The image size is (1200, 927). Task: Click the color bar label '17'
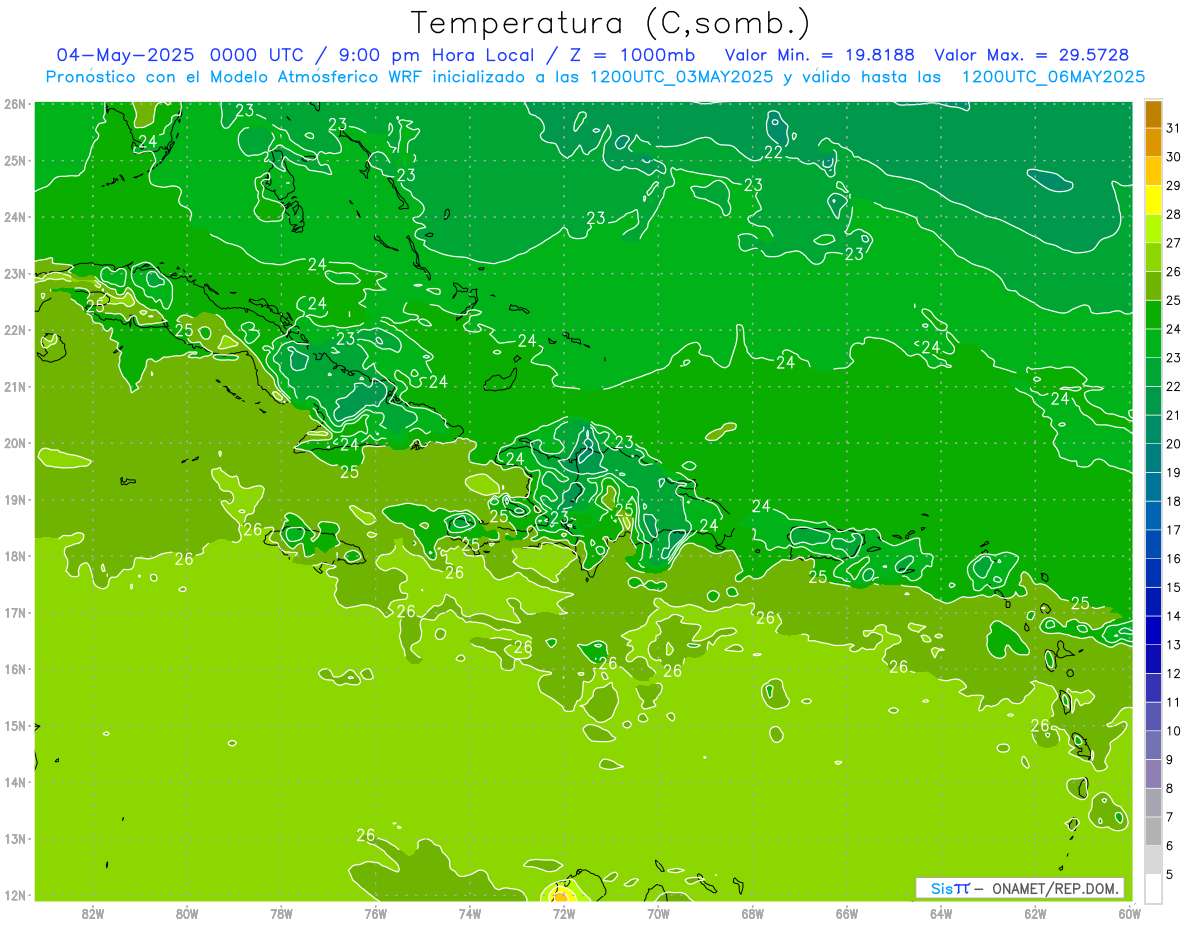(1174, 530)
